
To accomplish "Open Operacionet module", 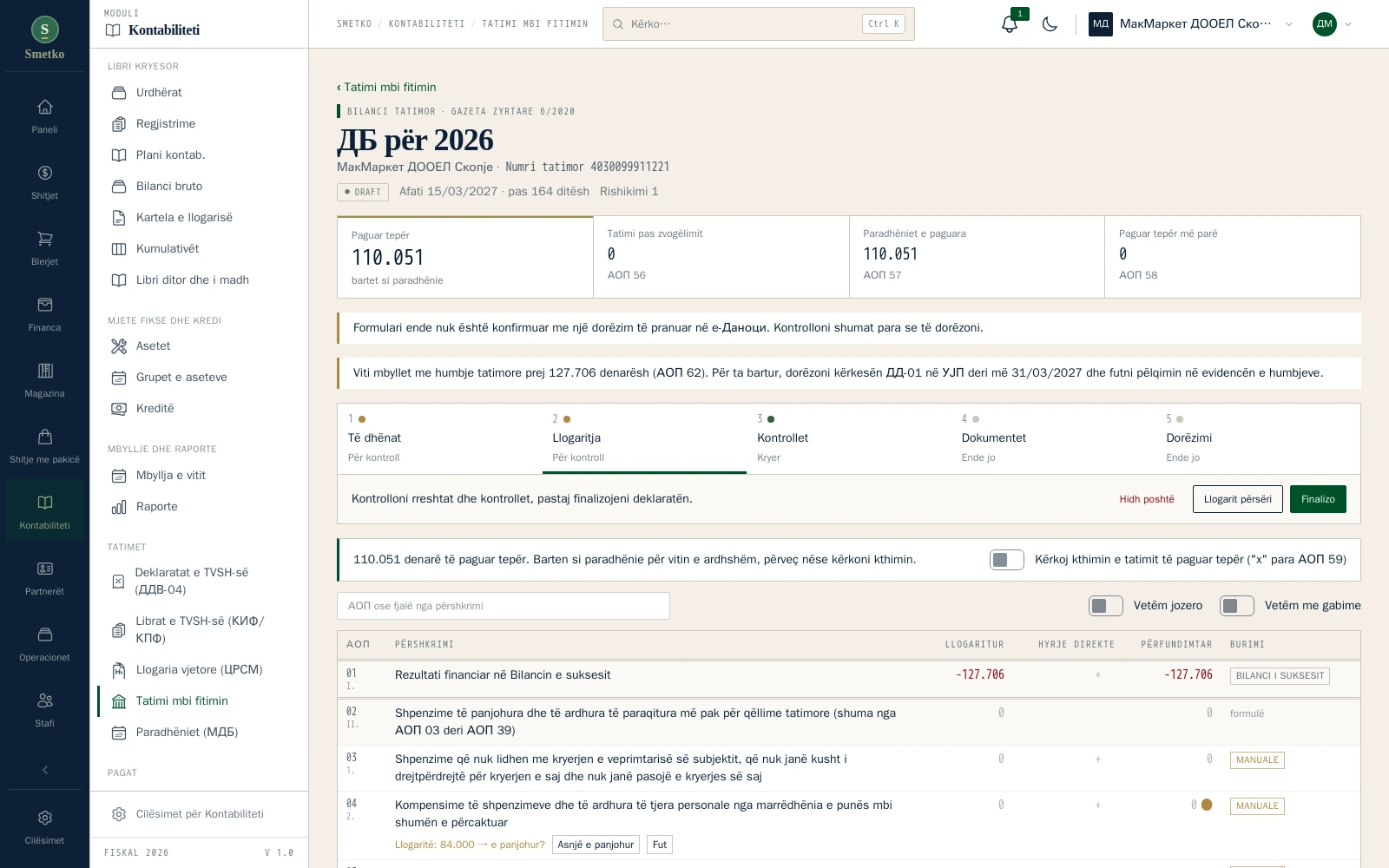I will click(44, 644).
